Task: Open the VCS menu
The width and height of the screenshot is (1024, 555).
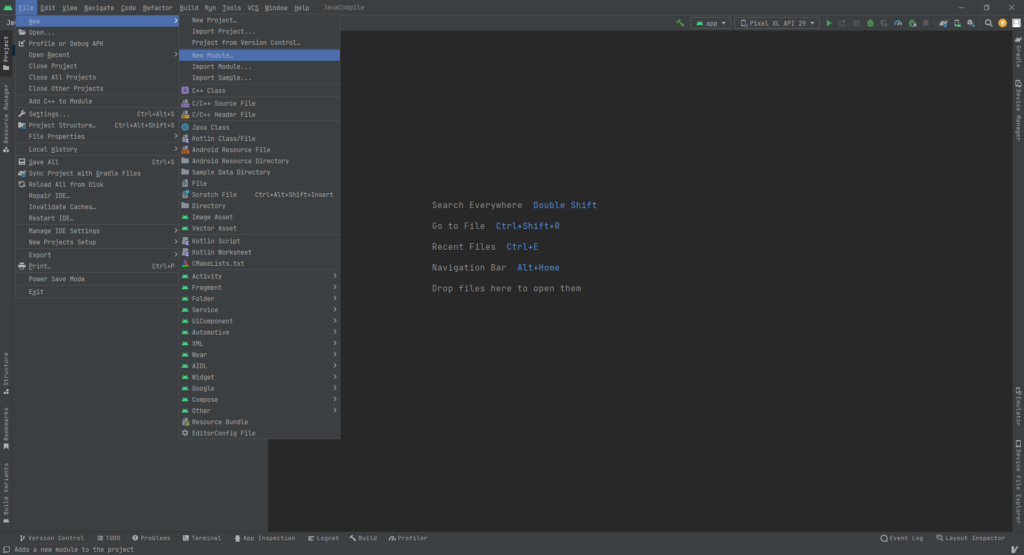Action: (253, 8)
